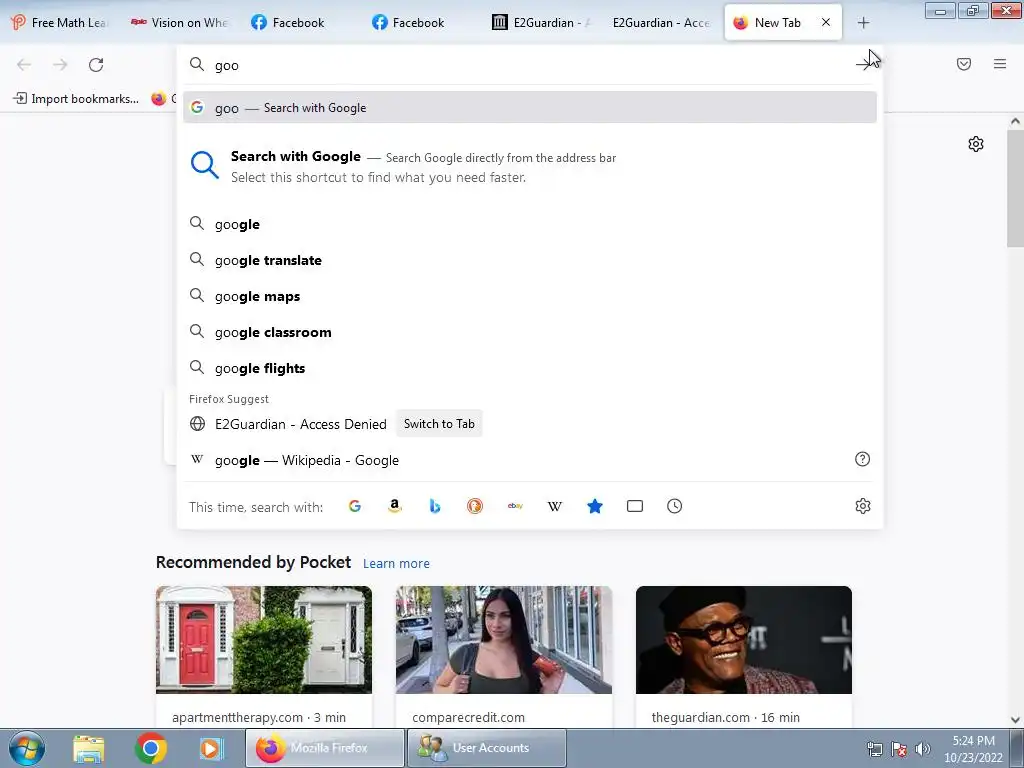Click the volume speaker tray icon
Image resolution: width=1024 pixels, height=768 pixels.
tap(922, 749)
